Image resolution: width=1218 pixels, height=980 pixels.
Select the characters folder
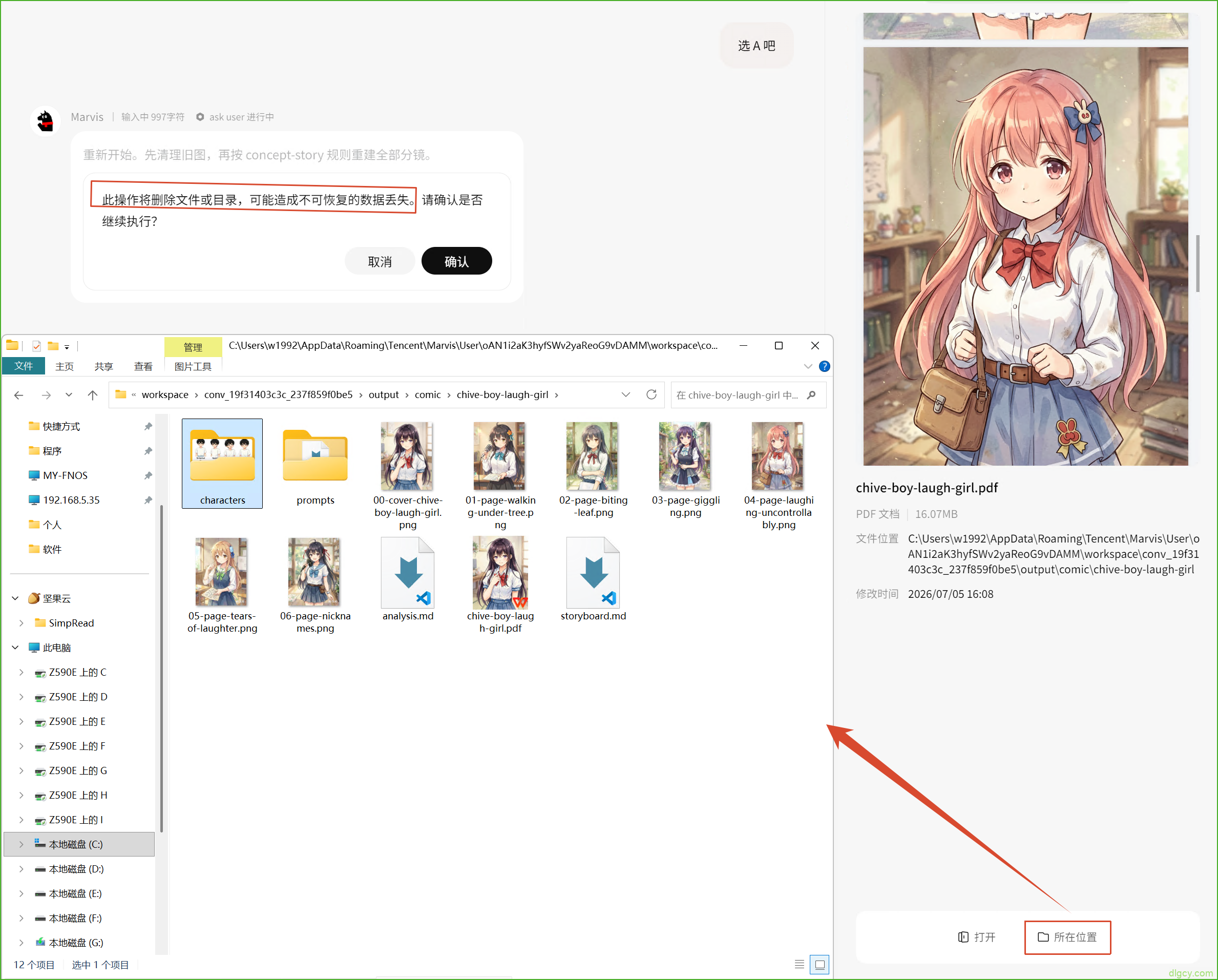click(222, 464)
